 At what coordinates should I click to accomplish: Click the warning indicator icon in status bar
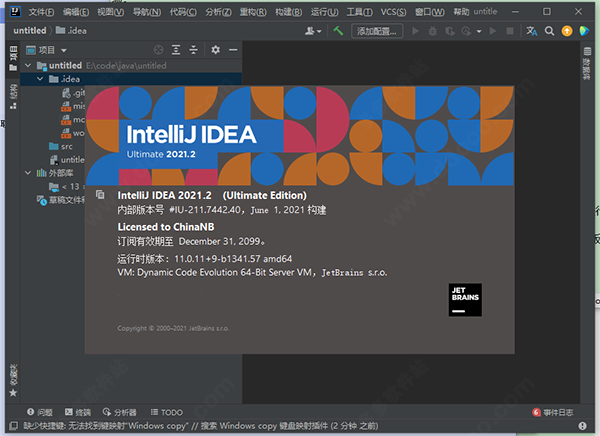582,426
